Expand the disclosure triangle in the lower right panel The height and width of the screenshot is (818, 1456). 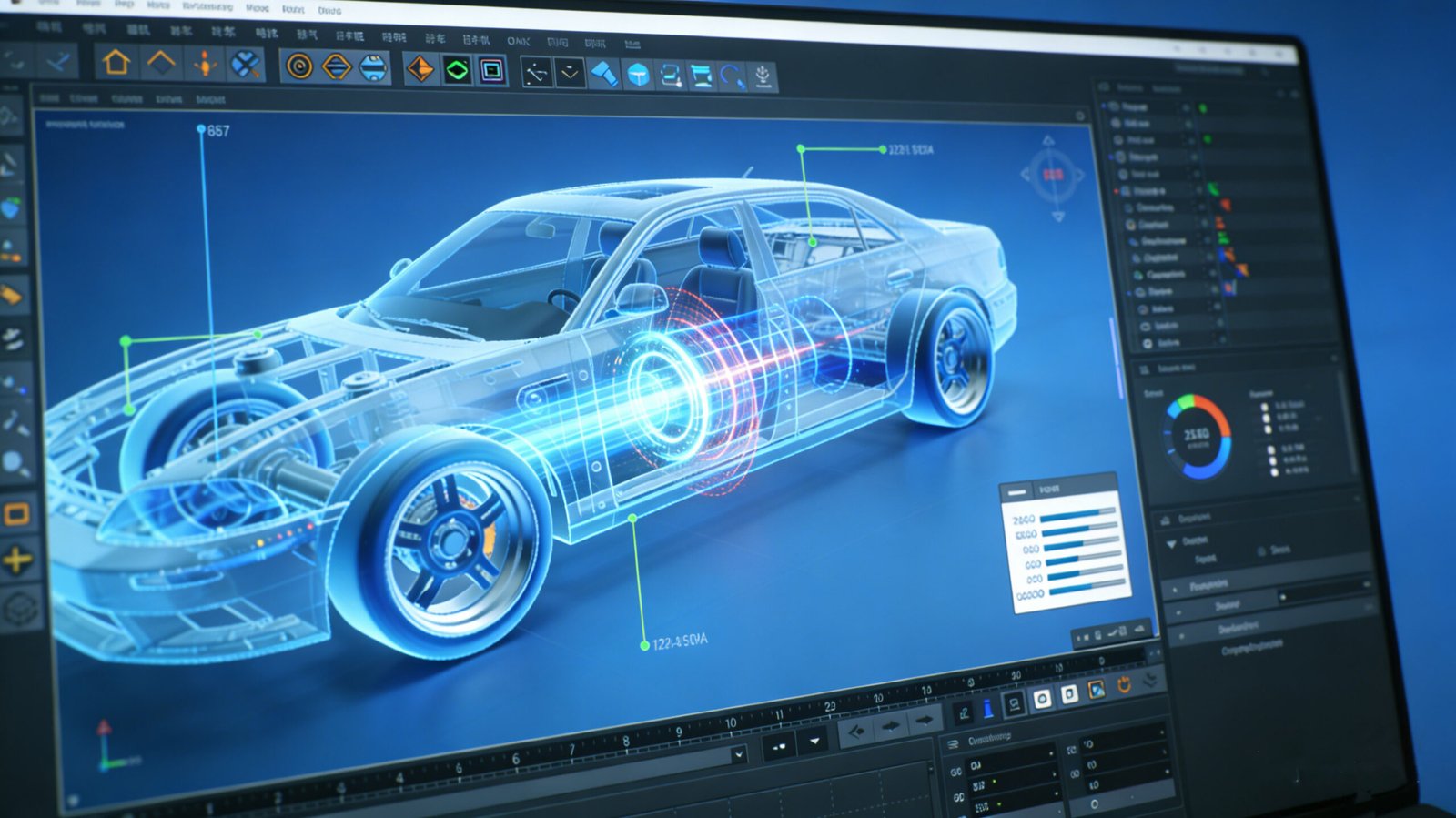(x=1171, y=543)
